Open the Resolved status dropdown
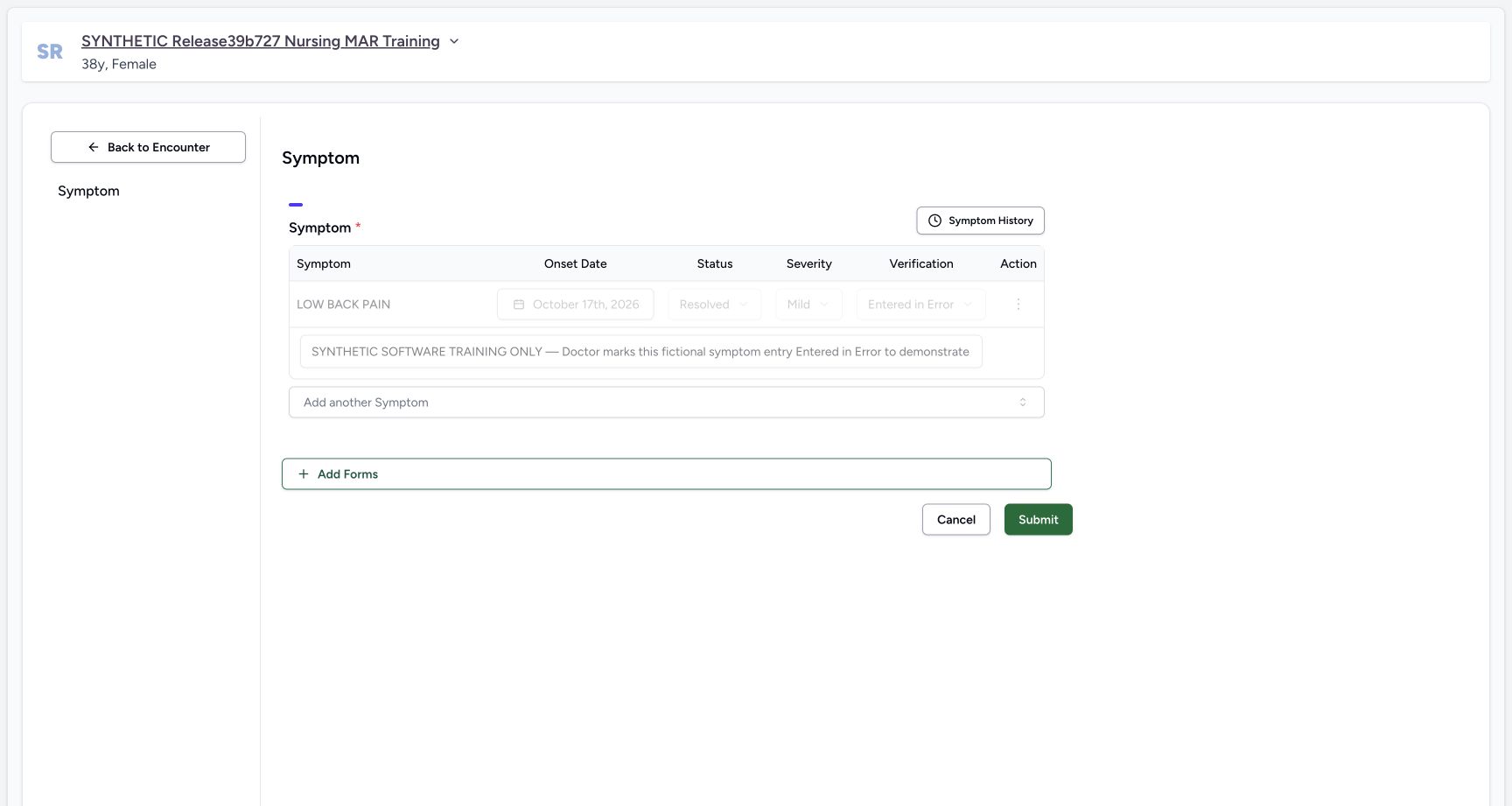The height and width of the screenshot is (806, 1512). coord(714,305)
